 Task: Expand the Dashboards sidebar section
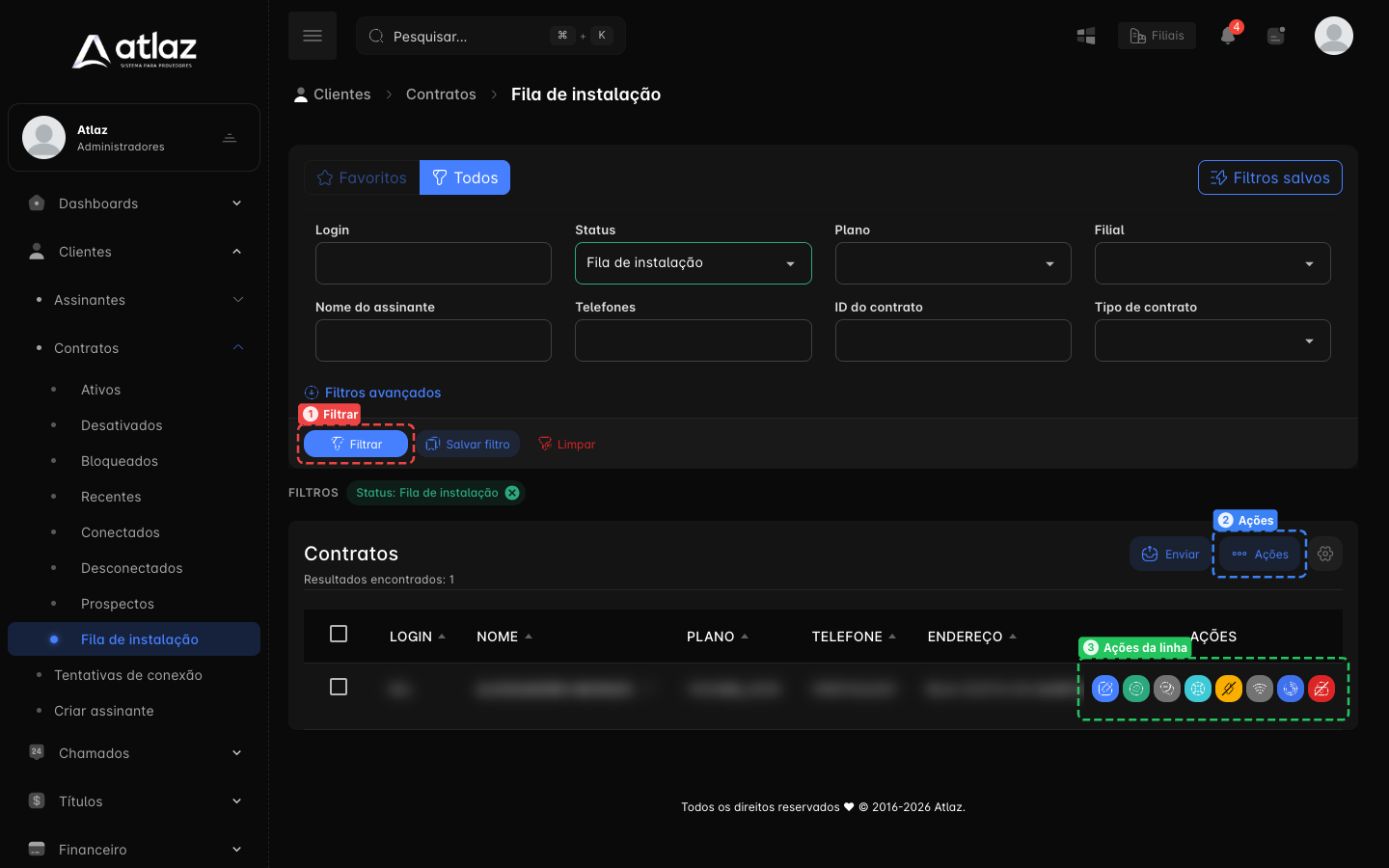(134, 203)
